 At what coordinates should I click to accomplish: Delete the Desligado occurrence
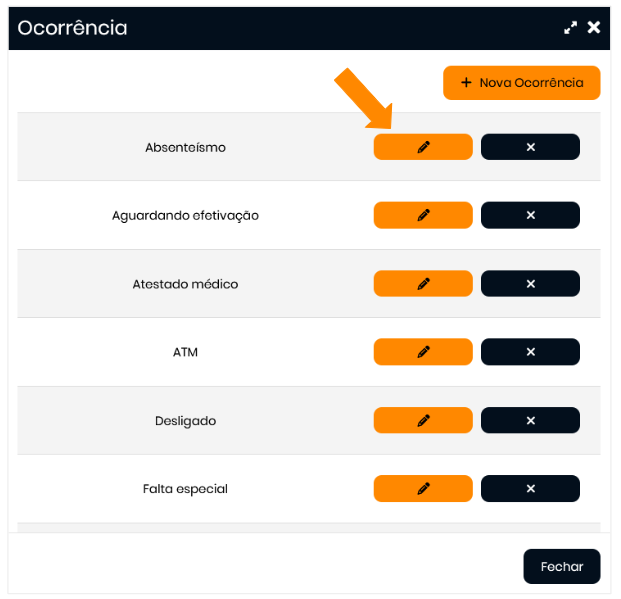tap(530, 421)
